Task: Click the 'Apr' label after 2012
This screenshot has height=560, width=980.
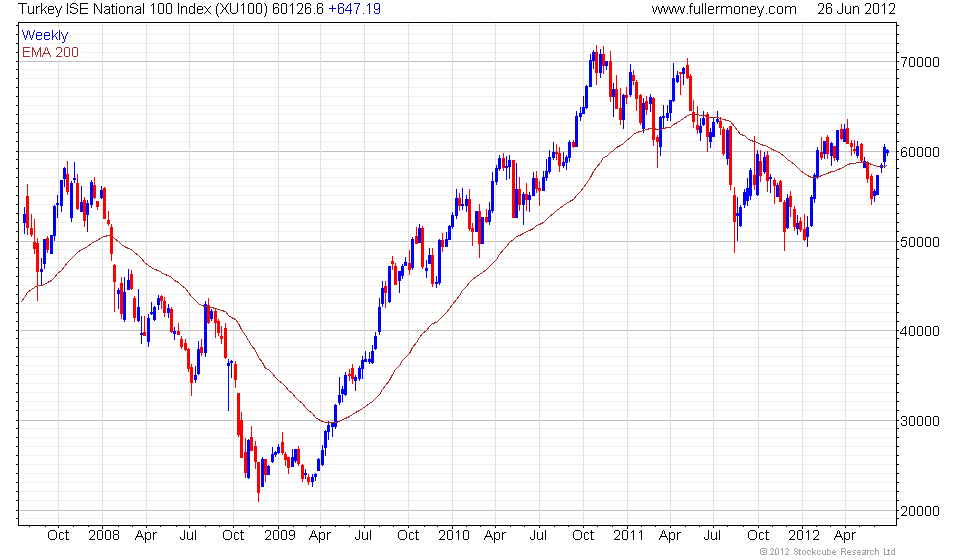Action: (845, 536)
